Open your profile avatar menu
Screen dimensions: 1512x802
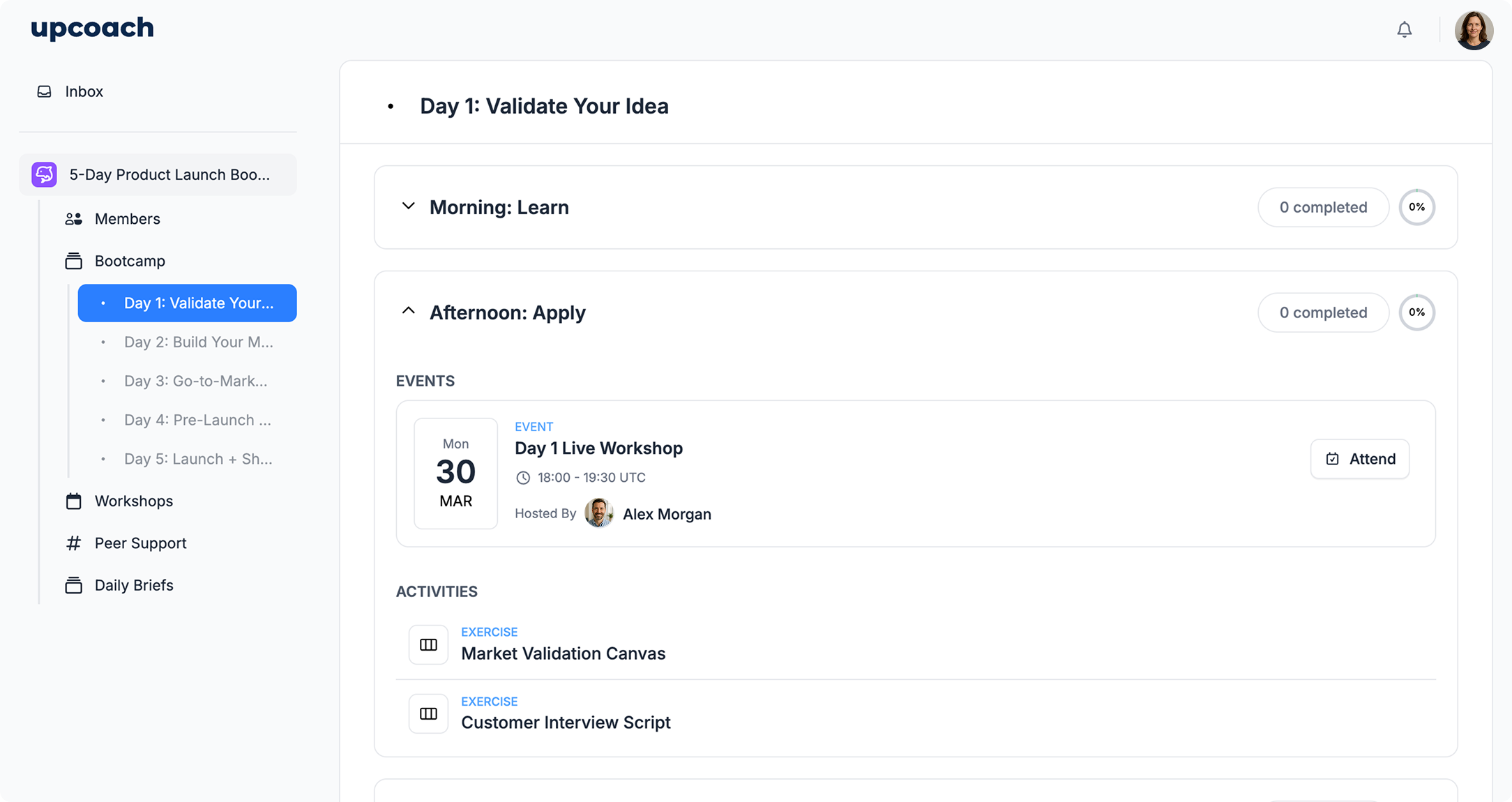coord(1474,29)
